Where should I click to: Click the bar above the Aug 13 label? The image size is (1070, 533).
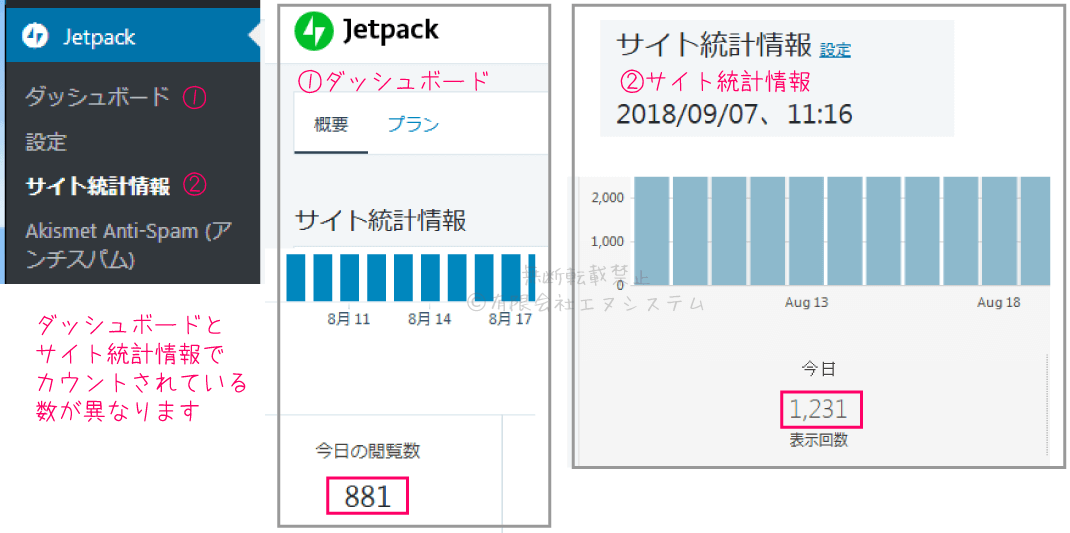(x=807, y=231)
